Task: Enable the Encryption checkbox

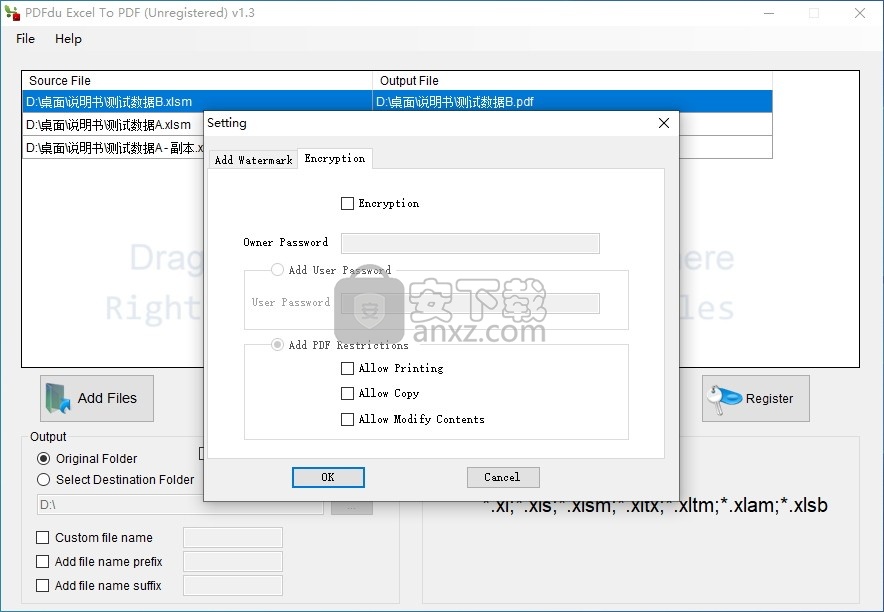Action: click(348, 204)
